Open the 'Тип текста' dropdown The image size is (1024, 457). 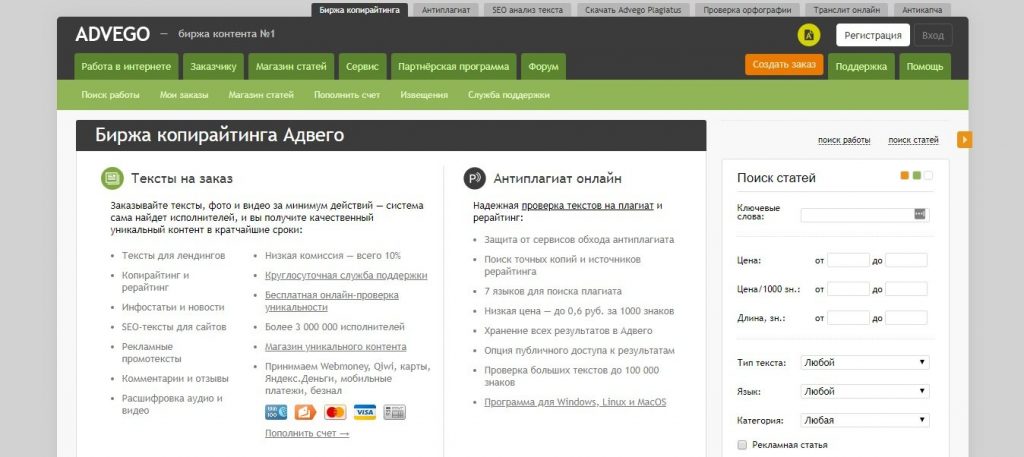coord(865,362)
